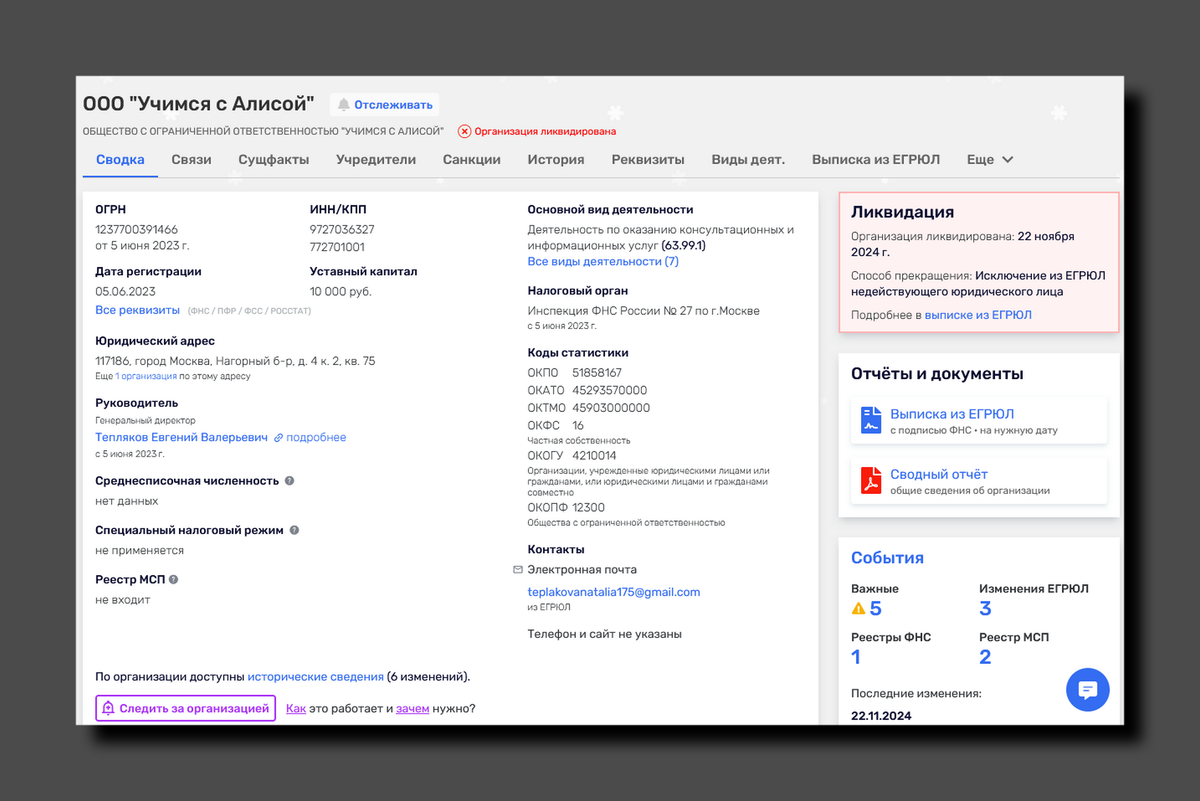
Task: Click the red PDF icon beside Сводный отчёт
Action: (870, 481)
